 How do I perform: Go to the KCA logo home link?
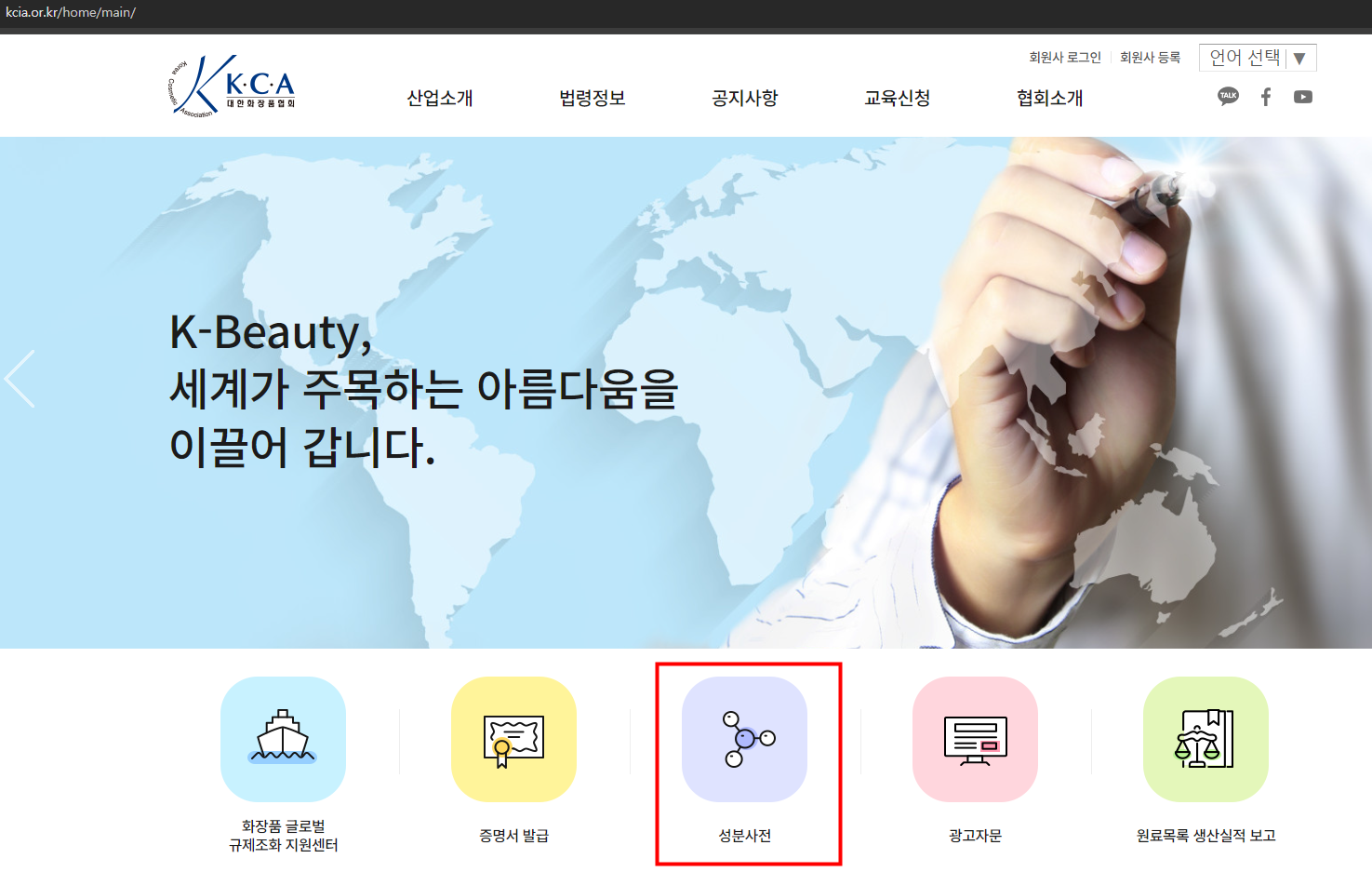(x=232, y=86)
